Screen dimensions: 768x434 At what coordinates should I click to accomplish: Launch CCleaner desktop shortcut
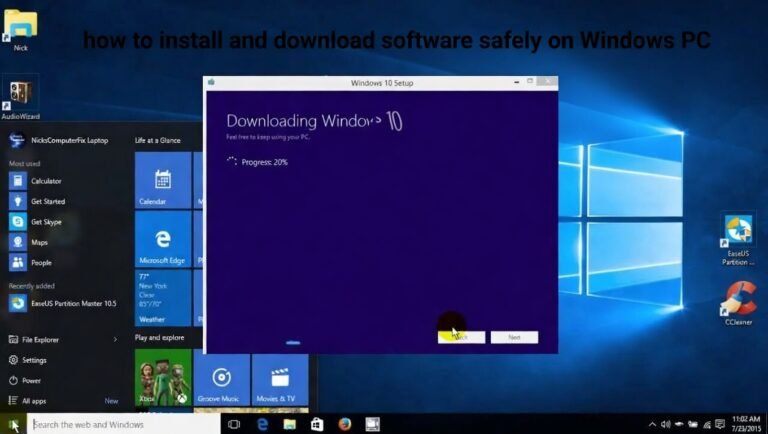click(738, 303)
